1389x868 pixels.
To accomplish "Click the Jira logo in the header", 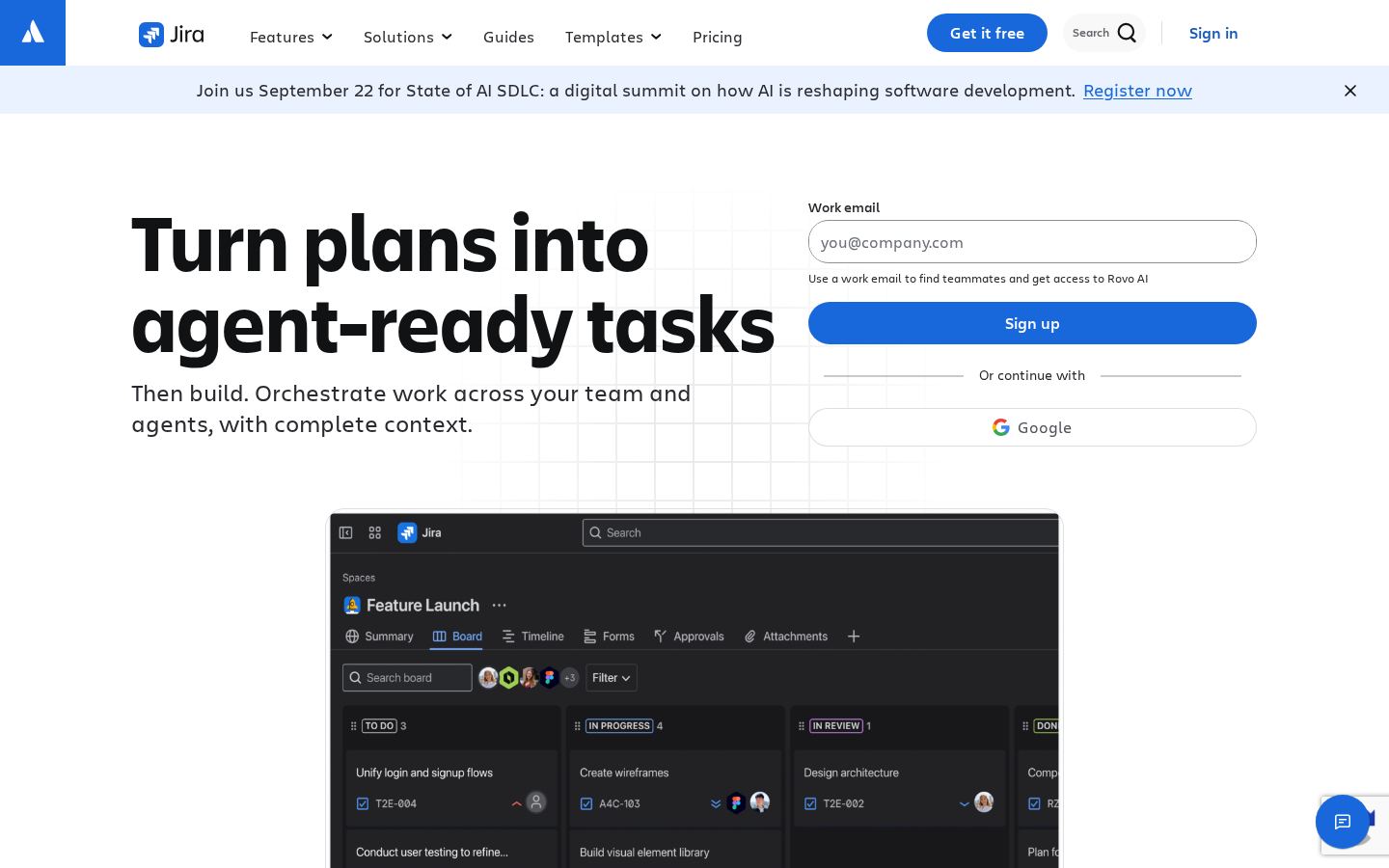I will pyautogui.click(x=172, y=35).
